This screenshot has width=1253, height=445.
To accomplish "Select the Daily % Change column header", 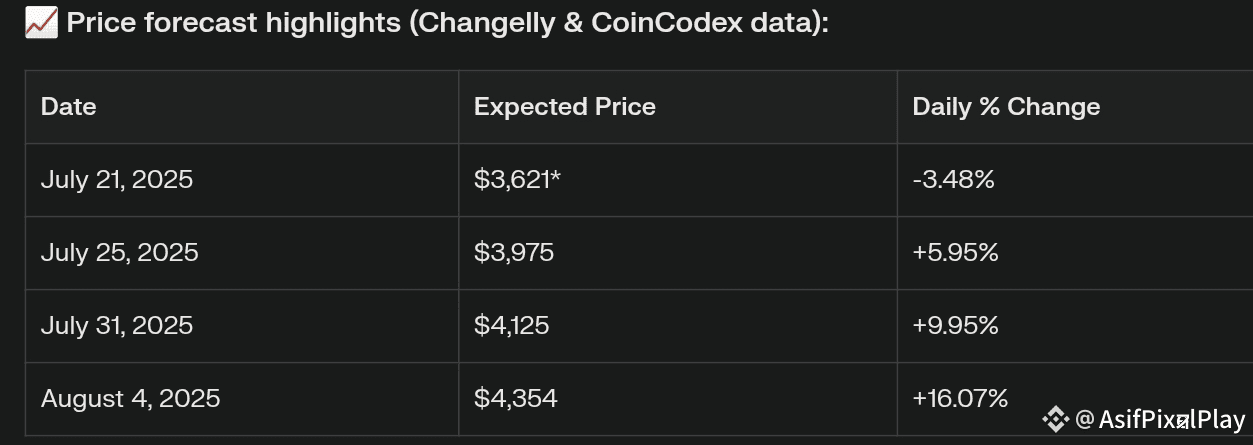I will pos(1006,107).
